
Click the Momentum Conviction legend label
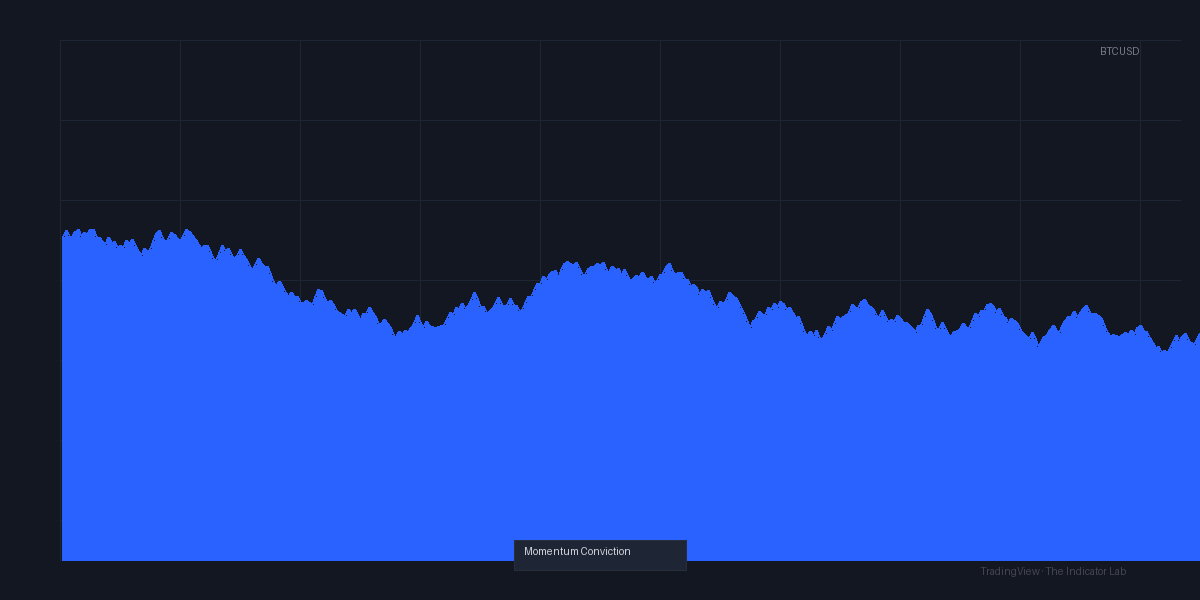tap(577, 552)
